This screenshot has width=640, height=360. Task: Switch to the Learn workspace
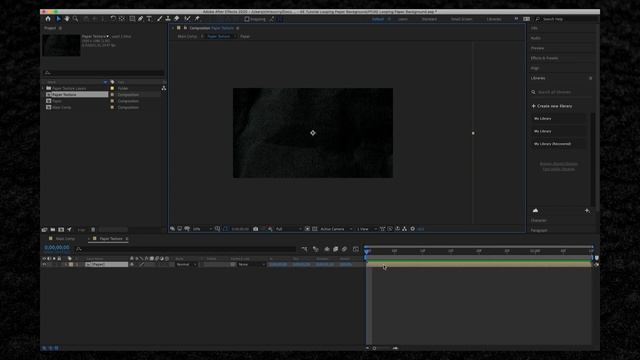click(x=403, y=19)
